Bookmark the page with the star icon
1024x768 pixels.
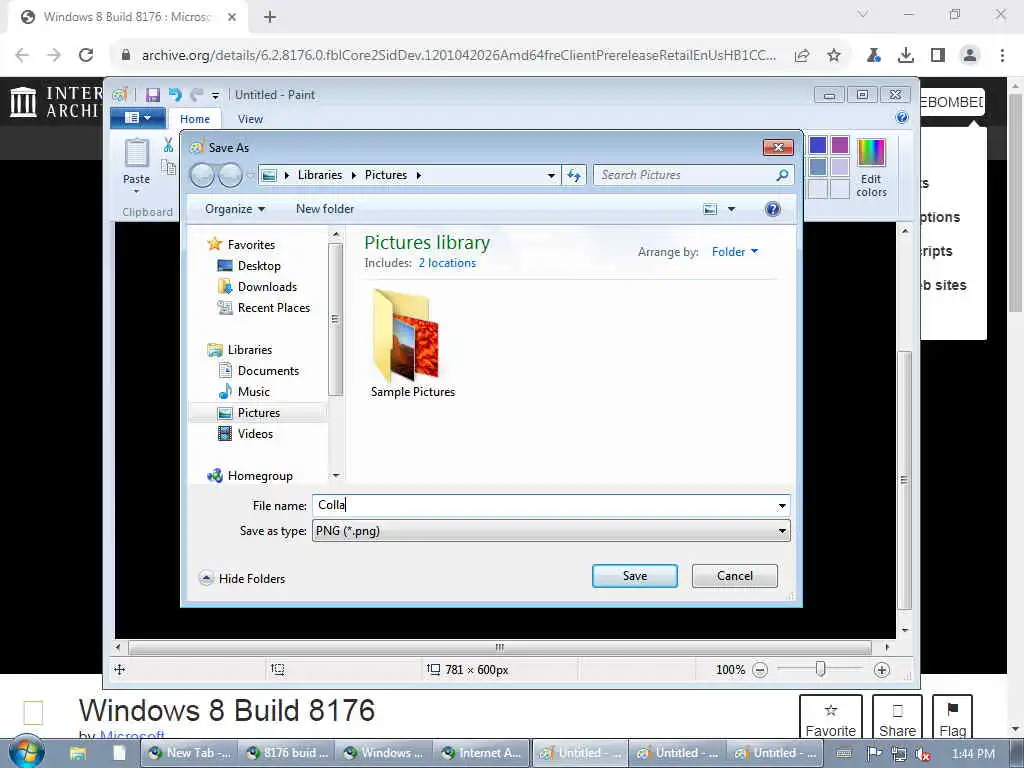[x=834, y=56]
